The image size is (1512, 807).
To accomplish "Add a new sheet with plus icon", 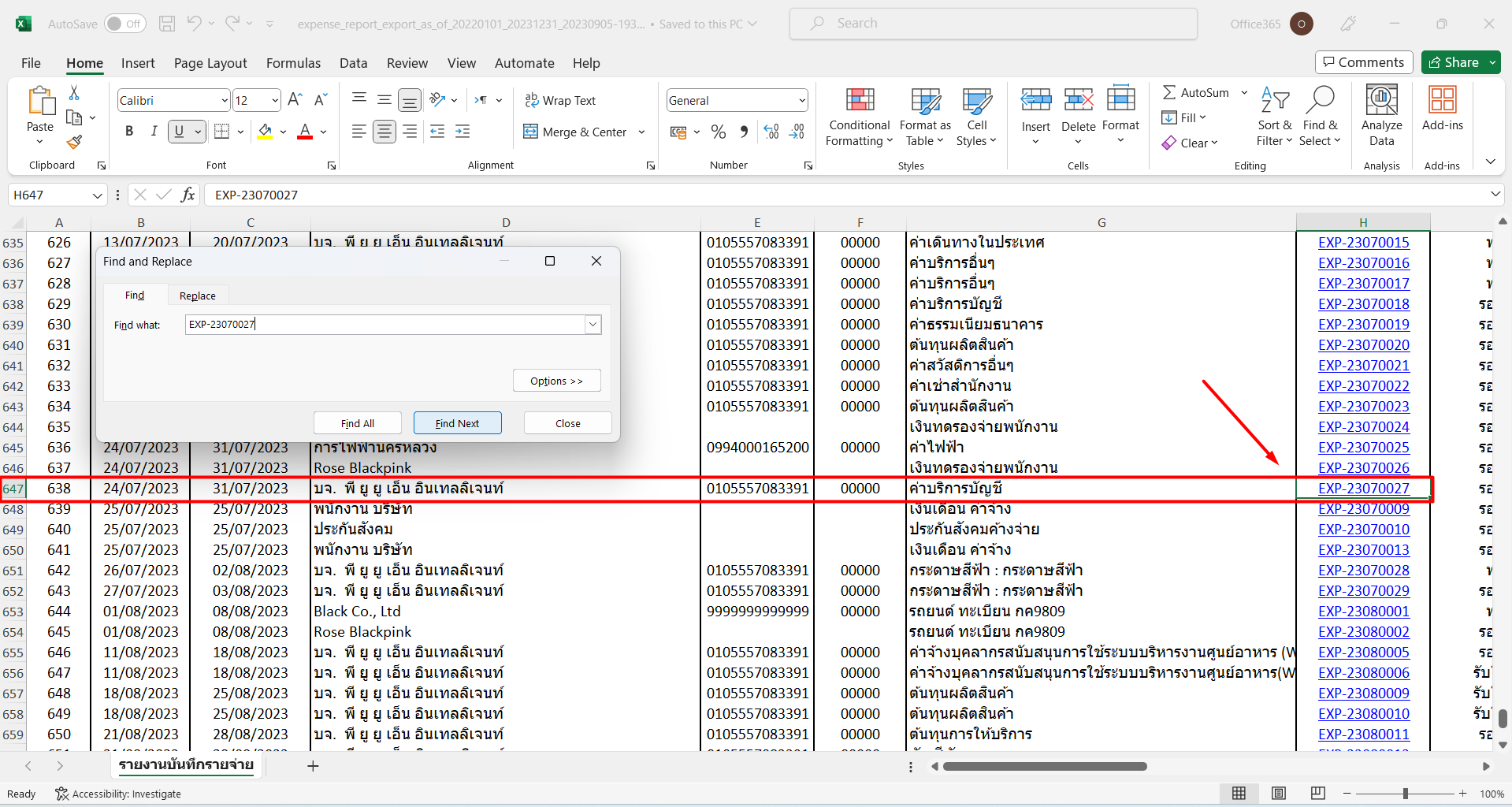I will click(313, 766).
